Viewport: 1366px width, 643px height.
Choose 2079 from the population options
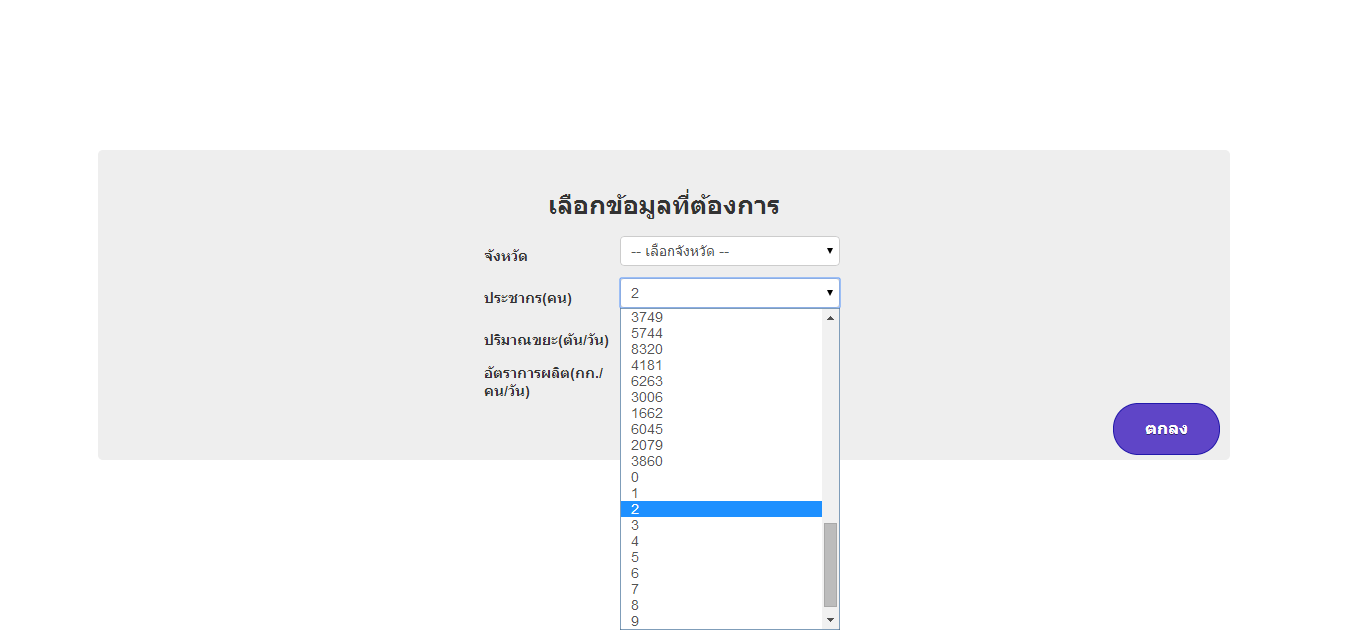pos(721,445)
